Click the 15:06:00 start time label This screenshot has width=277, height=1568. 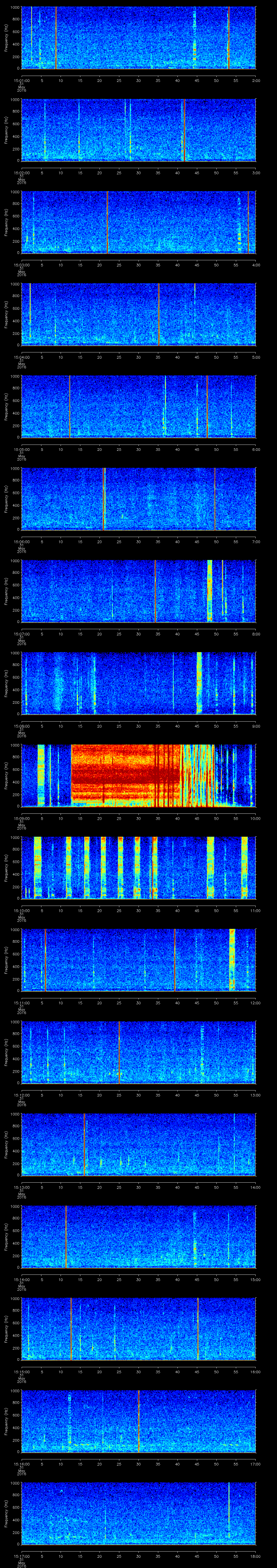click(x=22, y=542)
